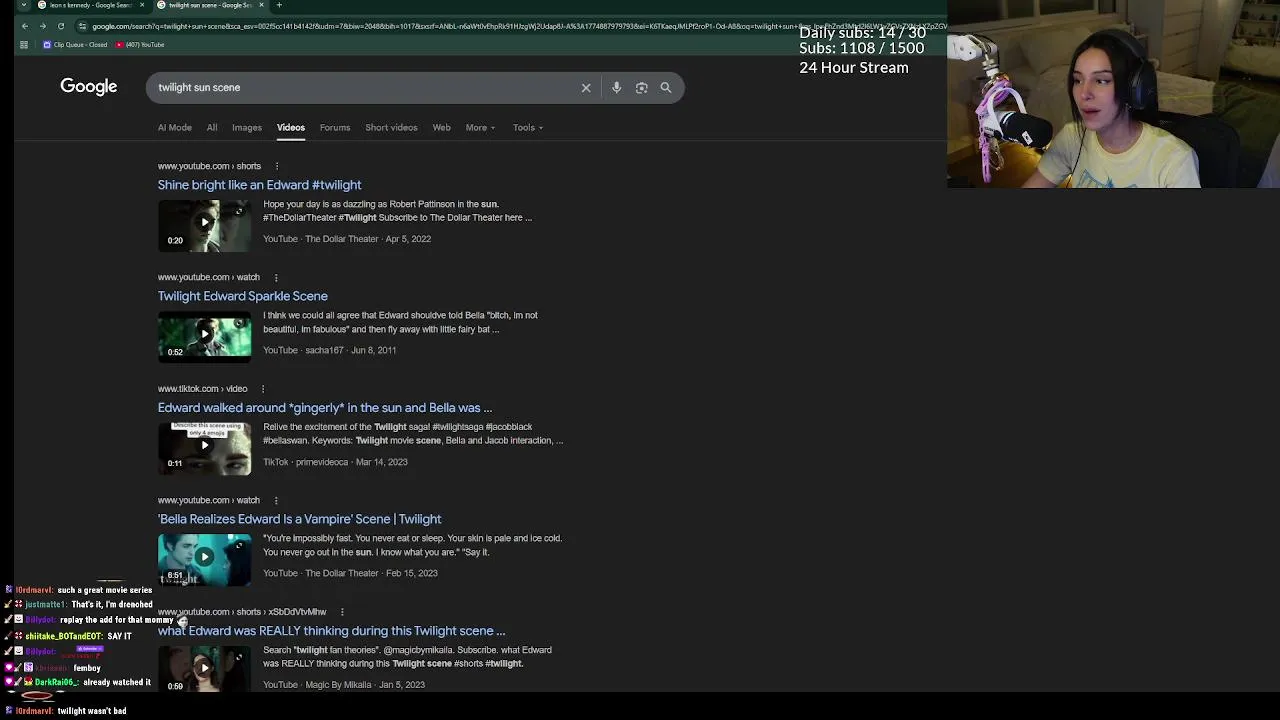Click the 'Subs: 1108 / 1500' overlay text
This screenshot has width=1280, height=720.
coord(862,49)
